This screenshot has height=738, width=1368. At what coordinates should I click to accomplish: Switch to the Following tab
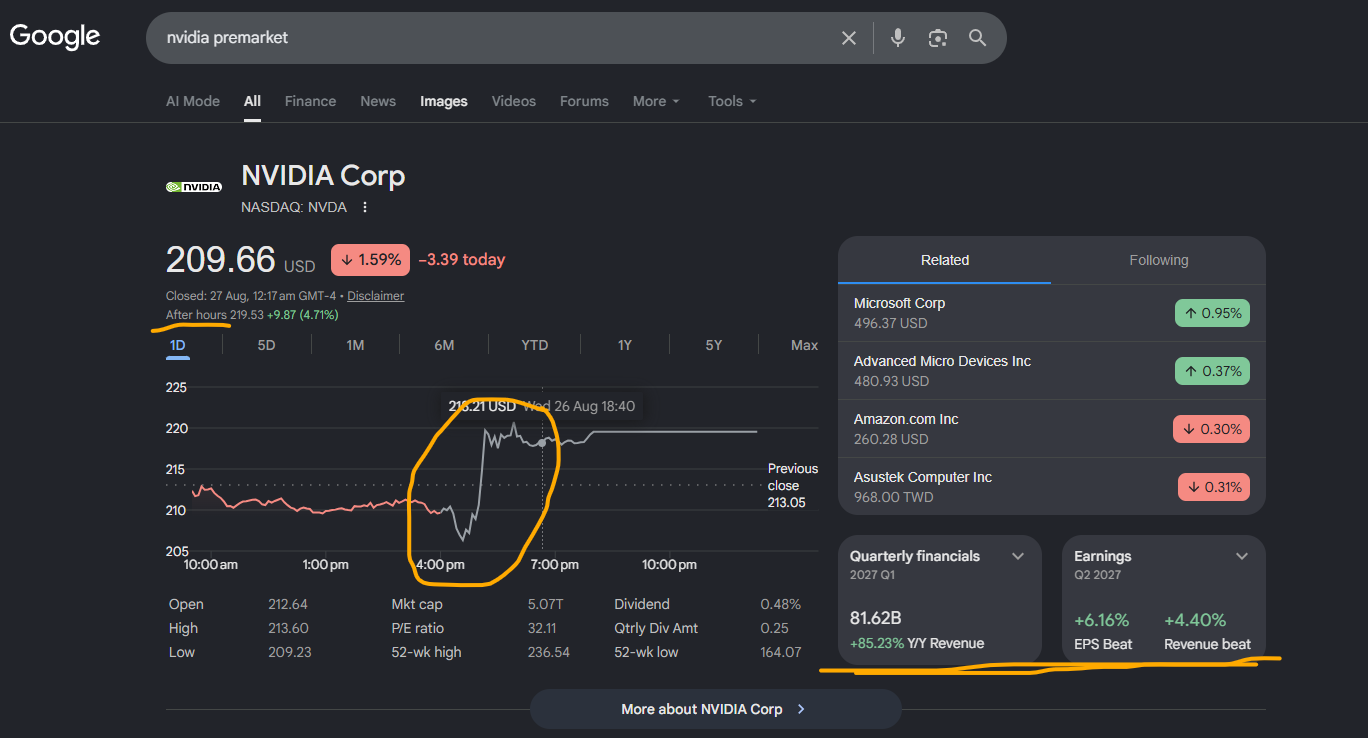tap(1158, 260)
